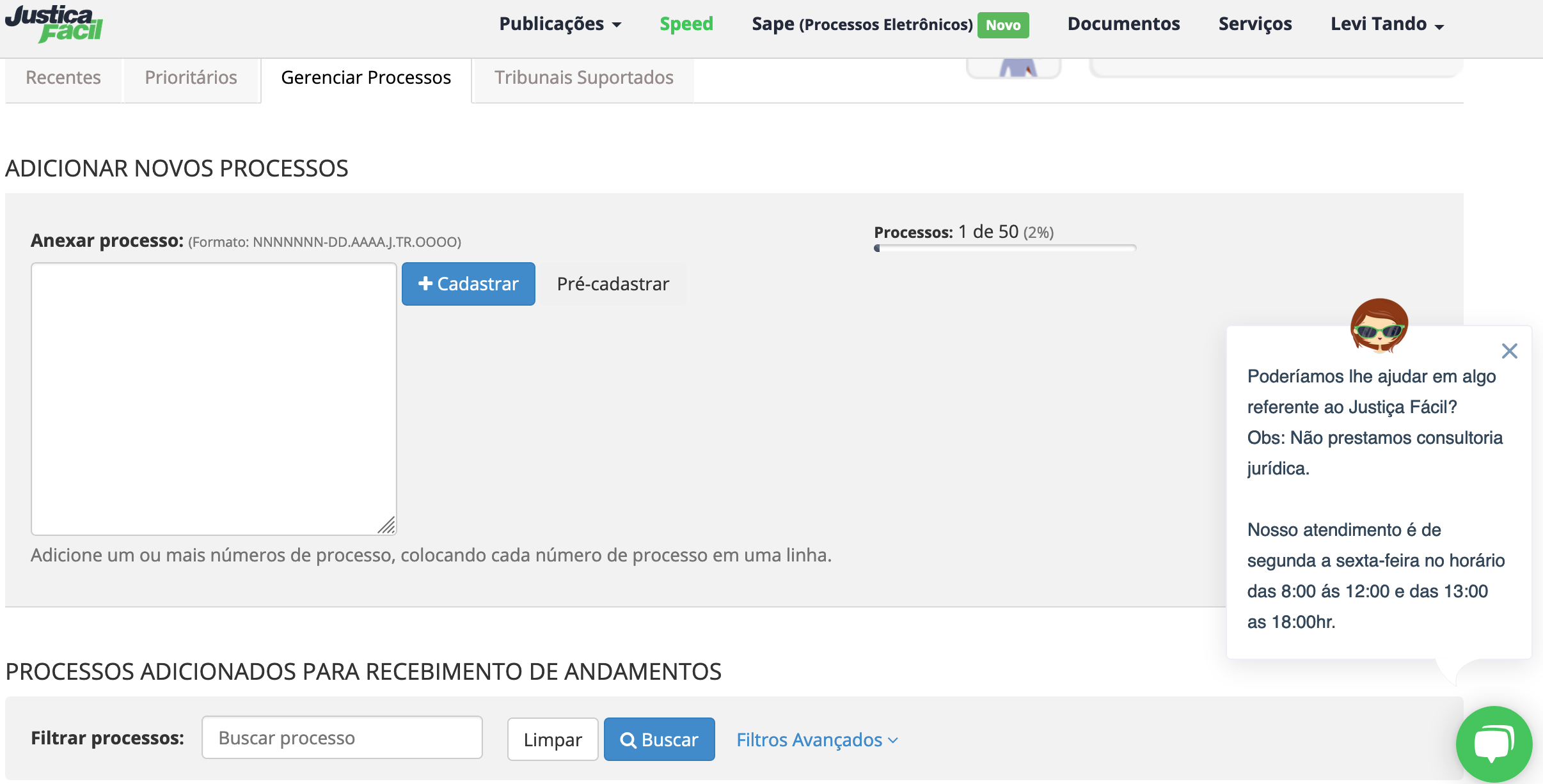Click the textarea resize handle corner
The height and width of the screenshot is (784, 1543).
387,526
